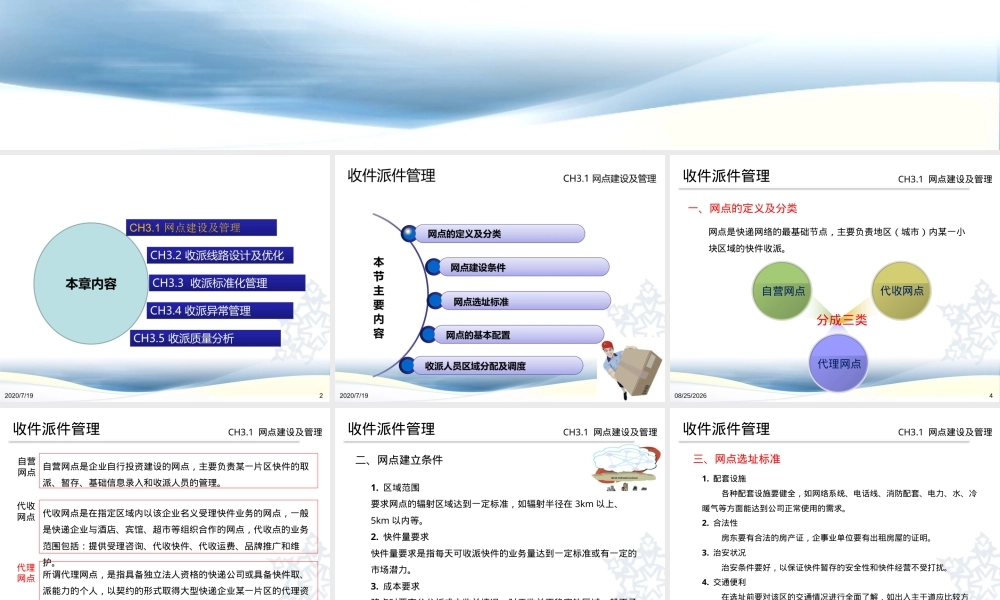Viewport: 1000px width, 600px height.
Task: Click the 2. 快件量要求 item
Action: [400, 537]
